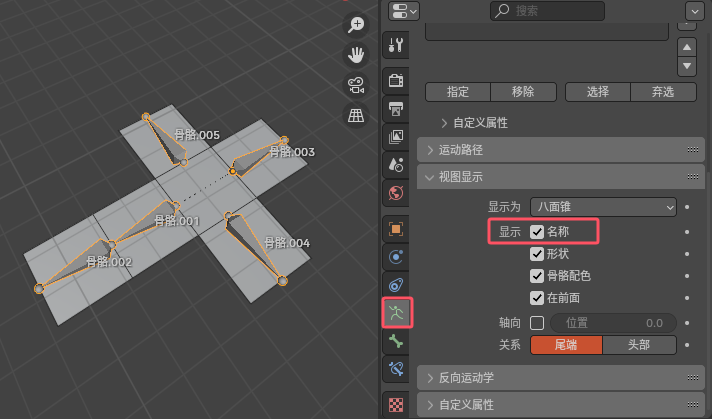This screenshot has height=419, width=712.
Task: Click the 运动路径 panel grip handle
Action: (692, 150)
